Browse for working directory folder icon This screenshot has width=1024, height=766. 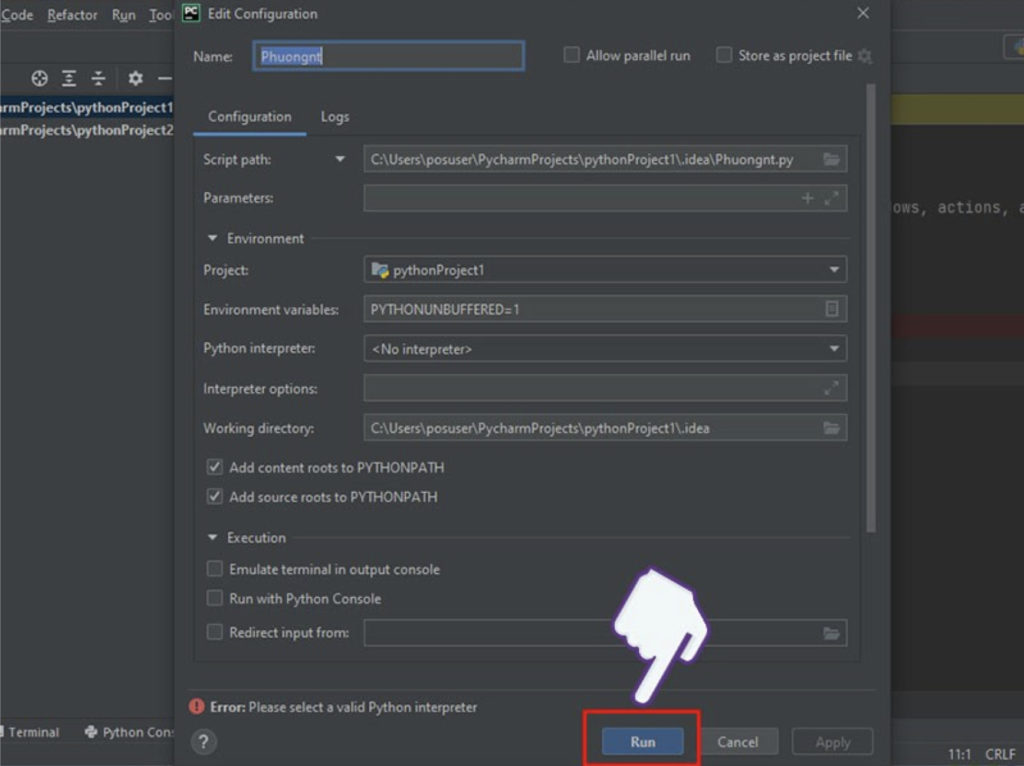(x=831, y=428)
